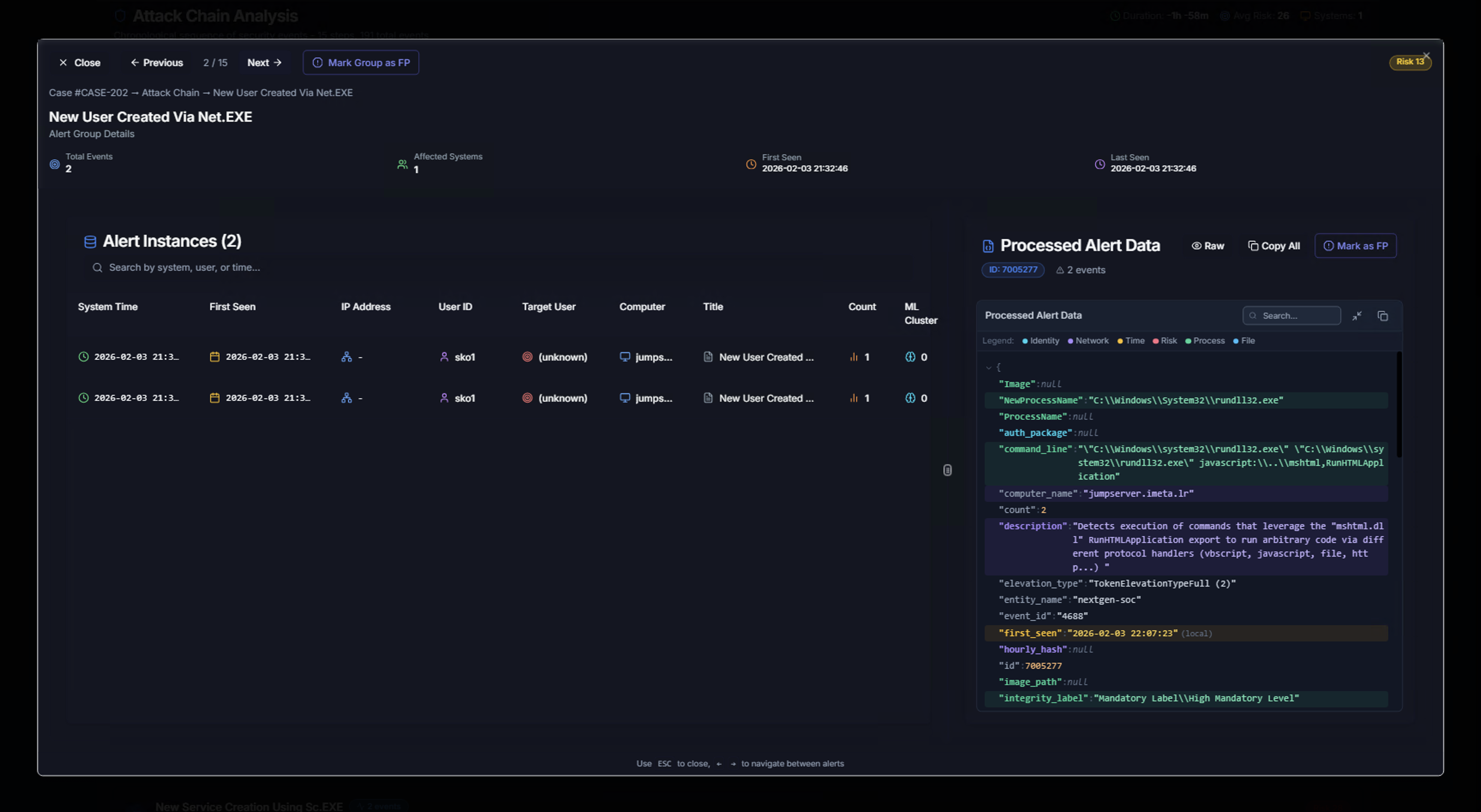The image size is (1481, 812).
Task: Click the small X icon near Risk badge
Action: click(x=1426, y=56)
